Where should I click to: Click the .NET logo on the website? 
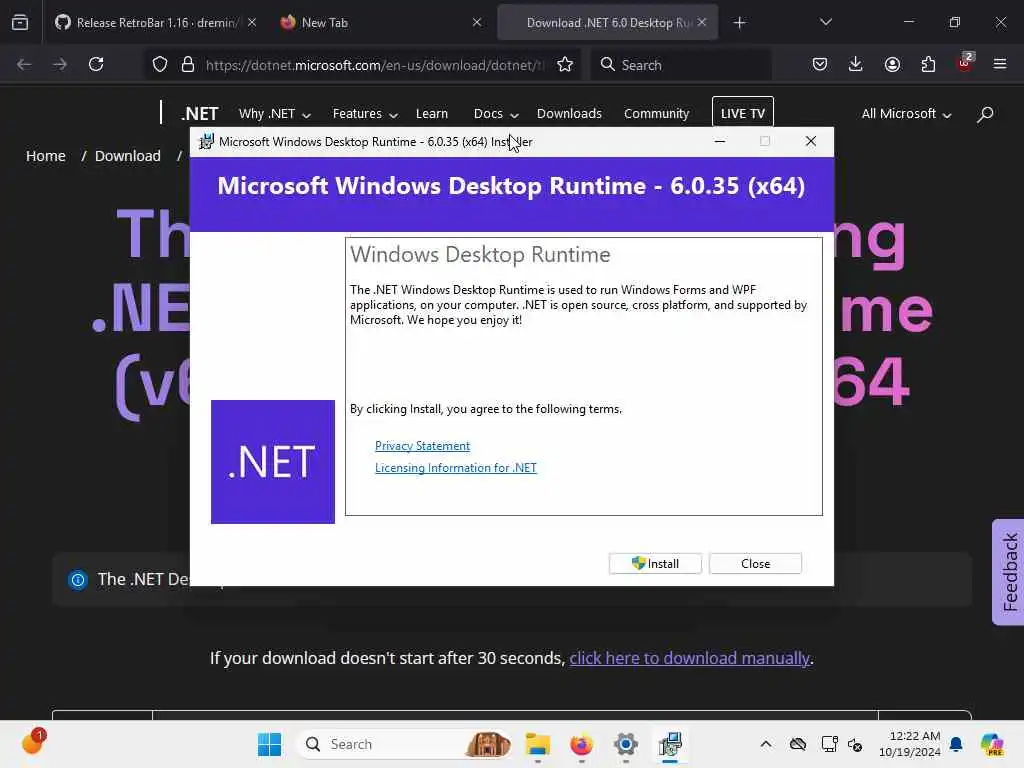pyautogui.click(x=200, y=114)
